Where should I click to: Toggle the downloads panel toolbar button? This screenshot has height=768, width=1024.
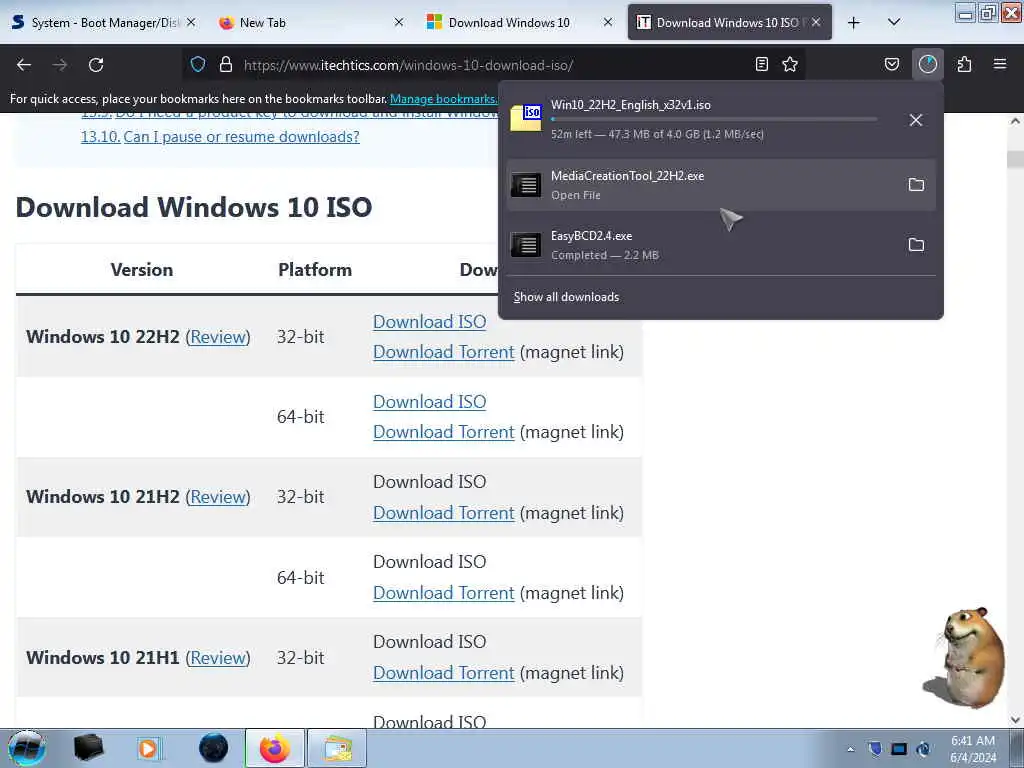click(927, 64)
